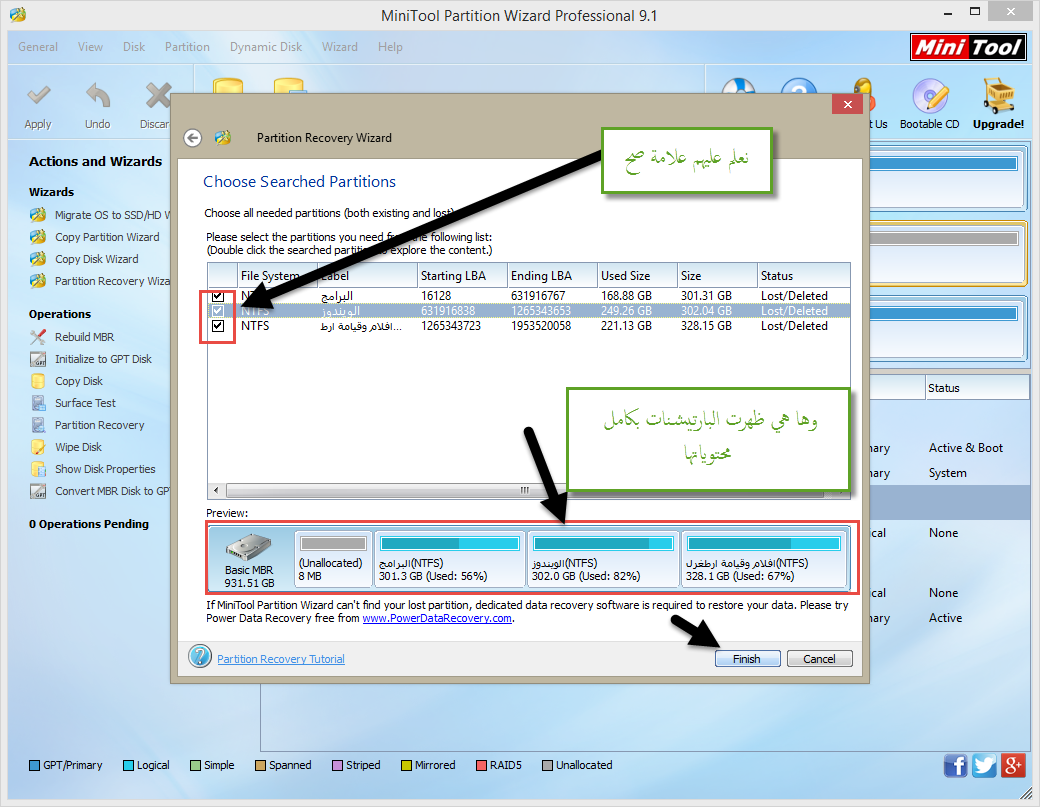Click the Finish button

click(x=748, y=658)
